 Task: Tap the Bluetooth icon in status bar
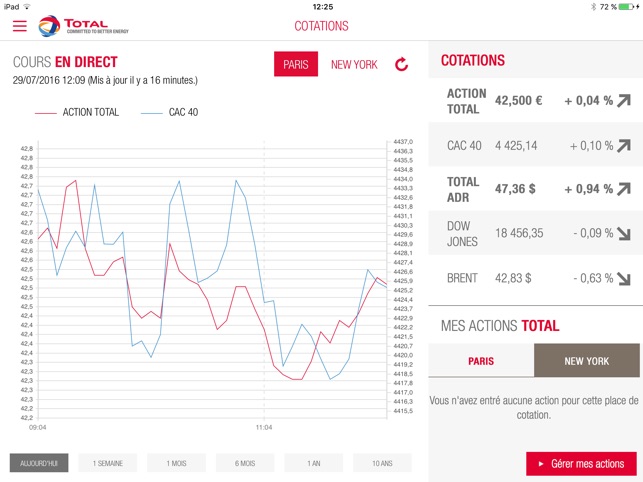[593, 7]
